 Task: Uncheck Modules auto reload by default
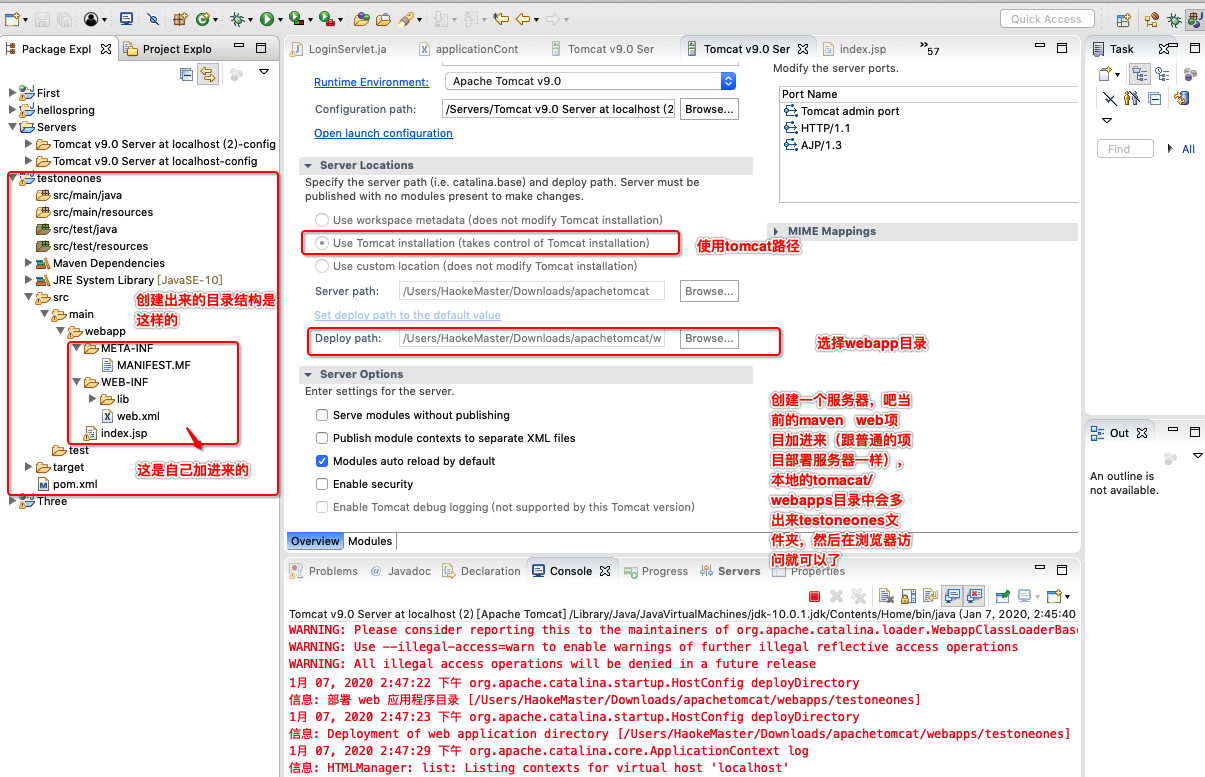point(322,461)
